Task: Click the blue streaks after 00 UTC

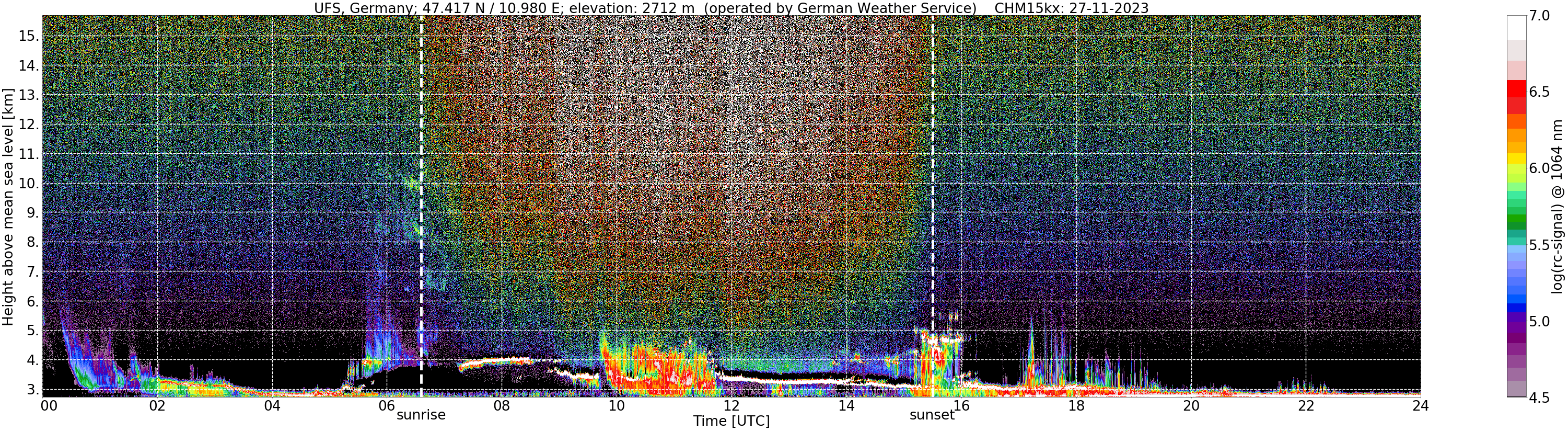Action: 85,357
